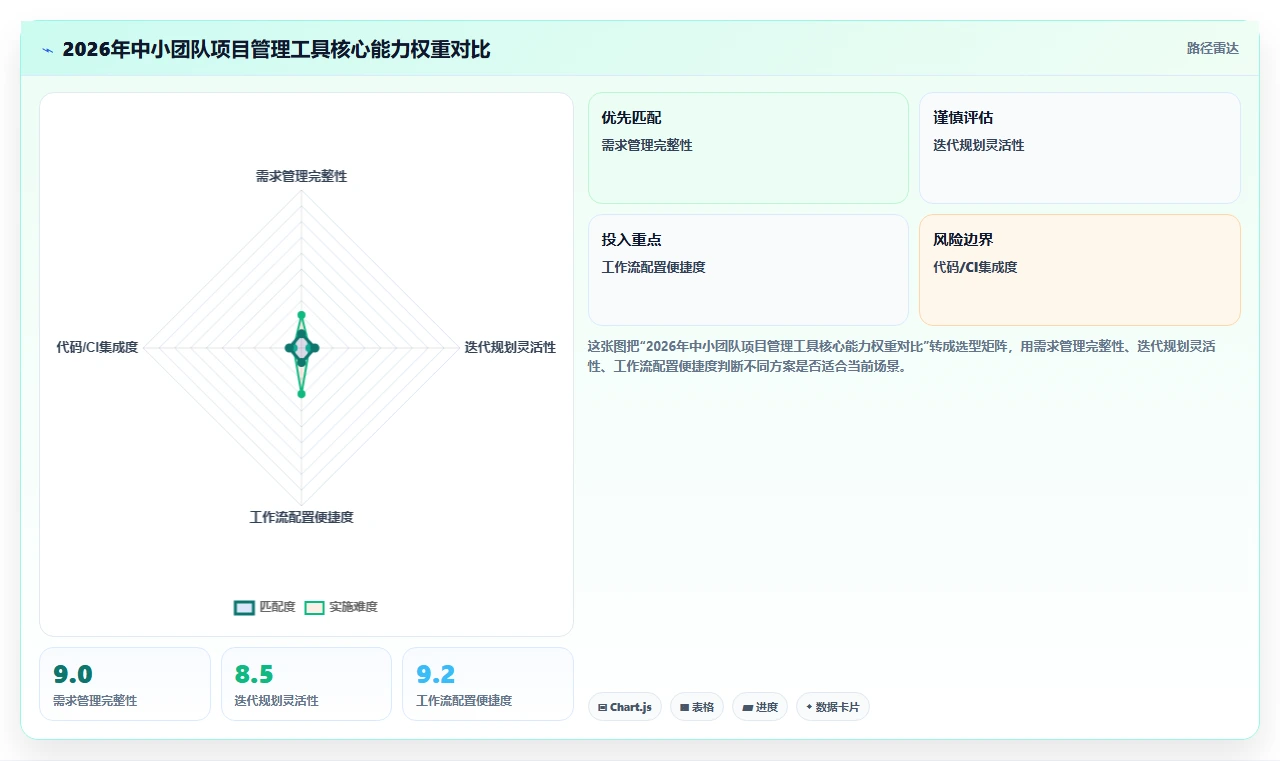Click the 8.5 迭代规划灵活性 stat card

pos(306,684)
